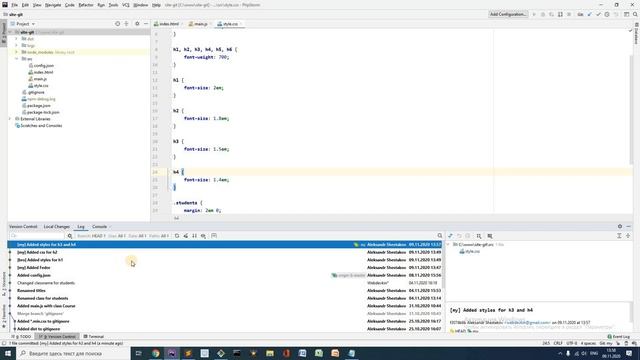Open the Tools menu
Image resolution: width=640 pixels, height=360 pixels.
(113, 5)
